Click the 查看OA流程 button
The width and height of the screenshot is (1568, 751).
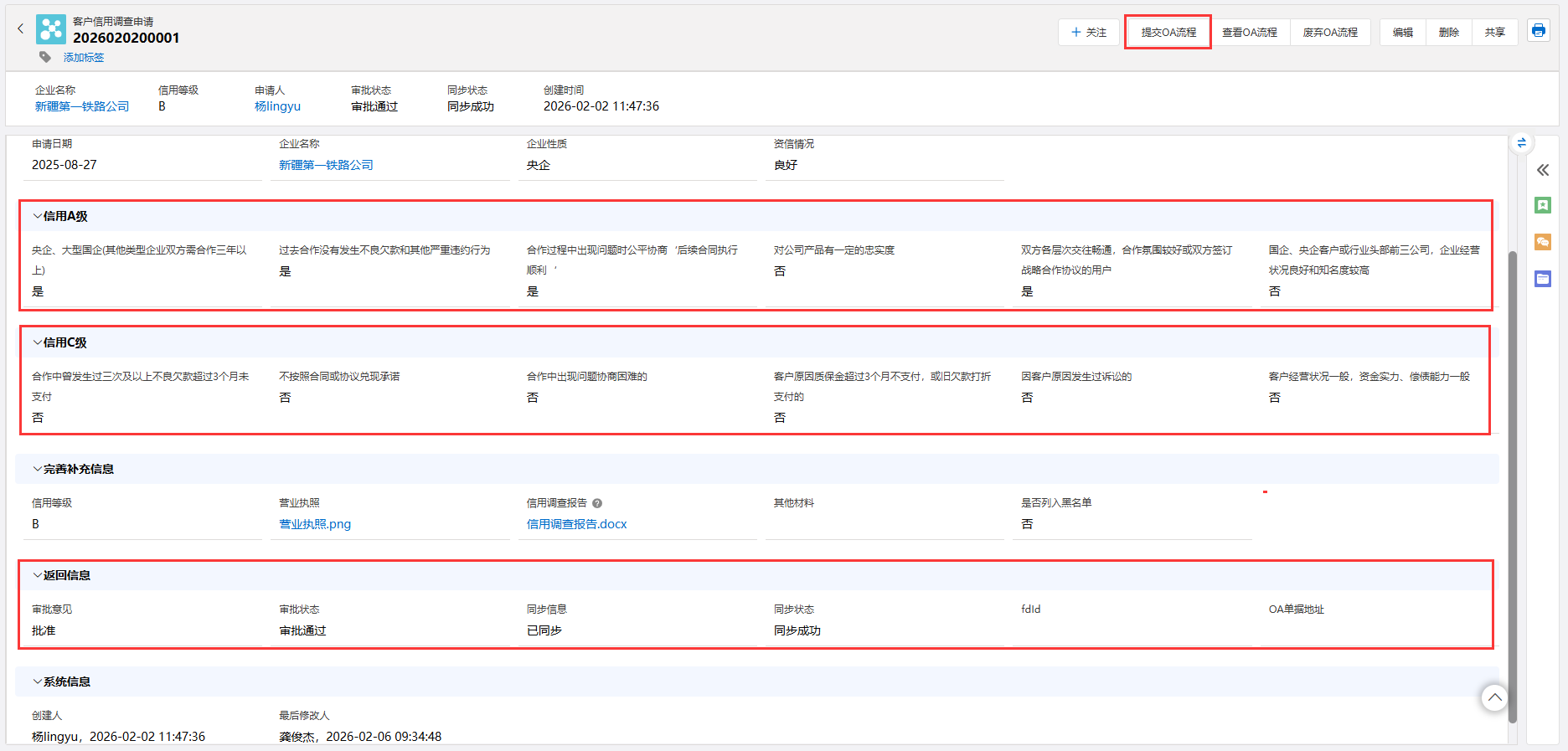(1249, 33)
